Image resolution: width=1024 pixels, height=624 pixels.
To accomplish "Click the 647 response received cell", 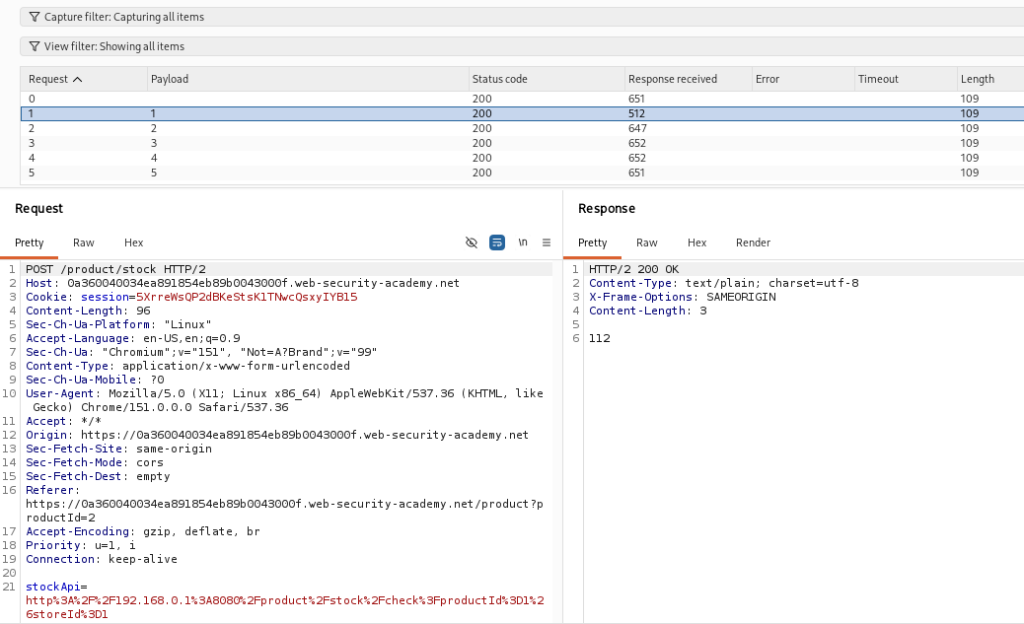I will click(x=637, y=129).
